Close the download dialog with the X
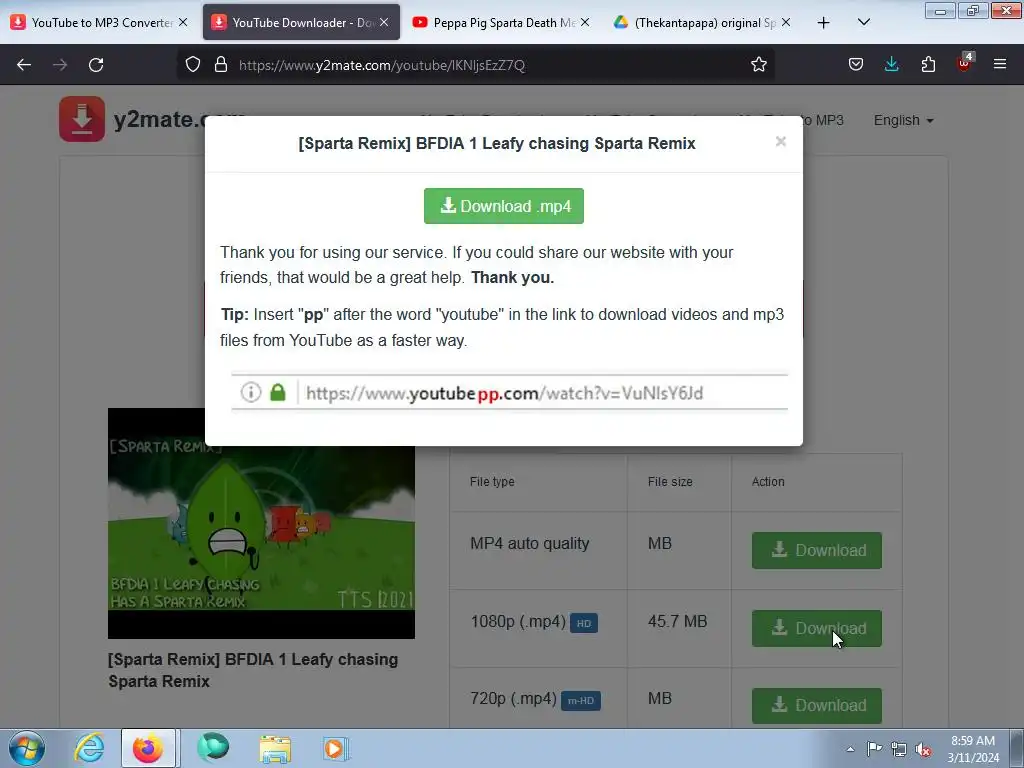Viewport: 1024px width, 768px height. [780, 142]
